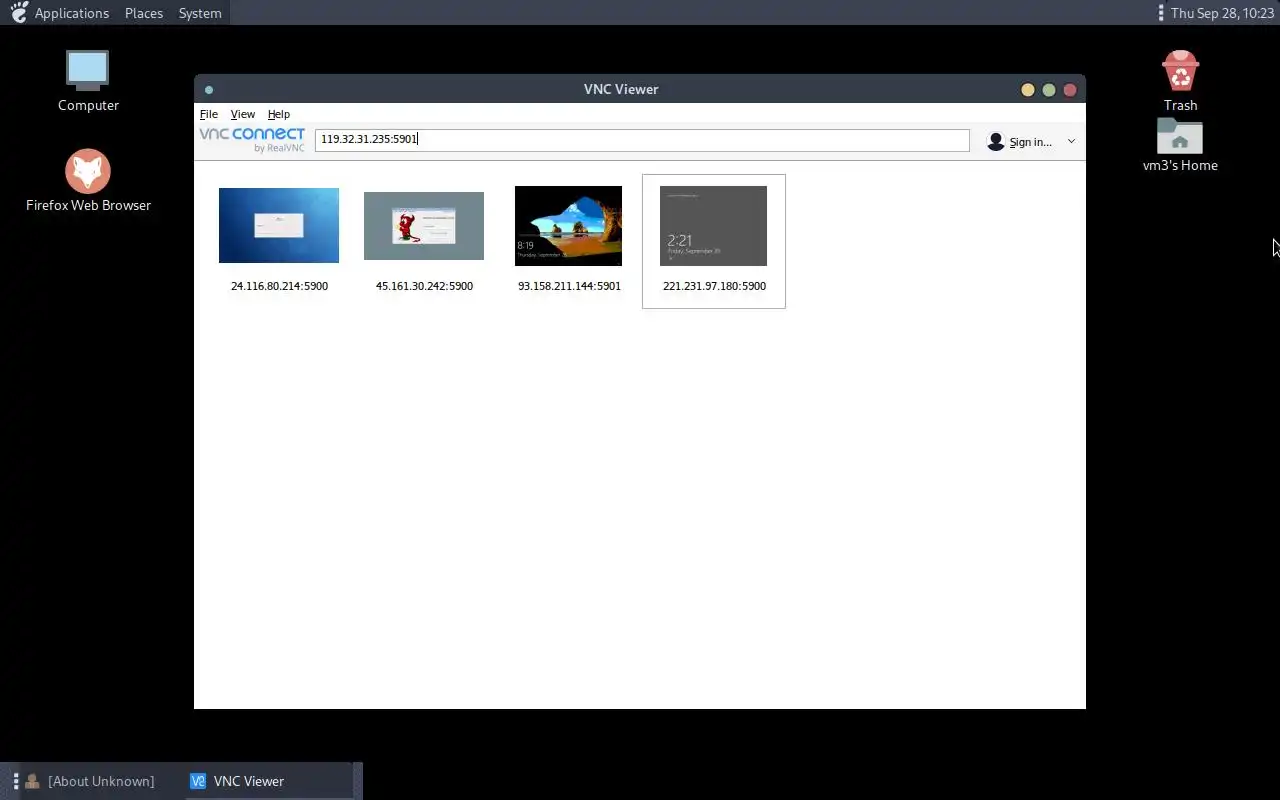Click the Sign in... button
Viewport: 1280px width, 800px height.
click(x=1020, y=142)
